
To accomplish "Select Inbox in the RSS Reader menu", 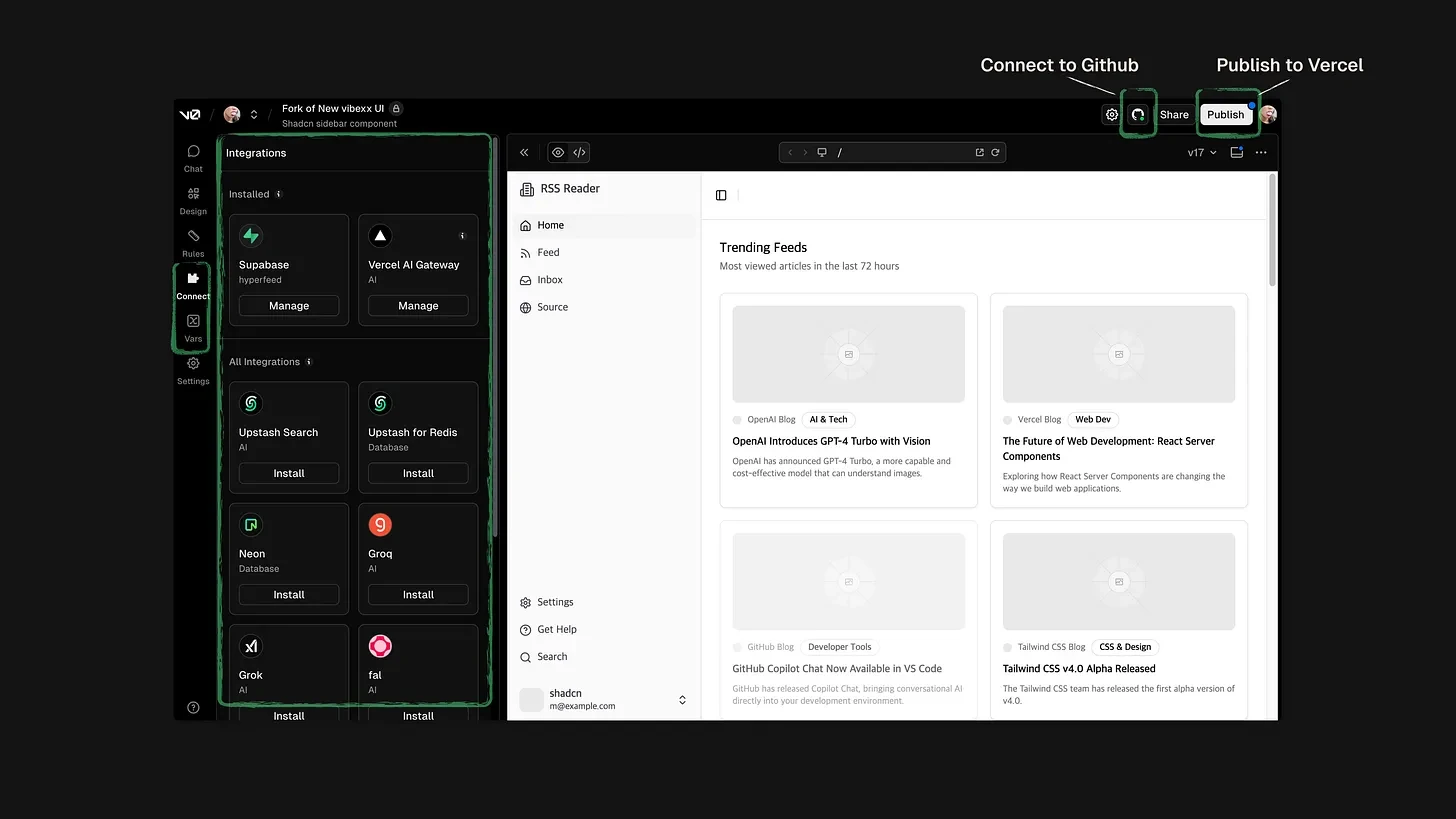I will (x=549, y=280).
